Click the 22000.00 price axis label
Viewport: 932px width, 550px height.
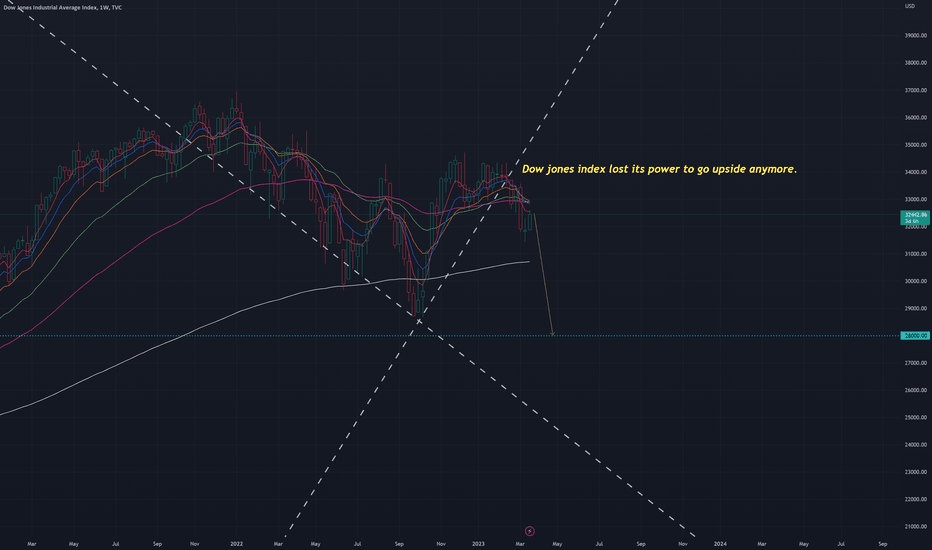click(915, 499)
